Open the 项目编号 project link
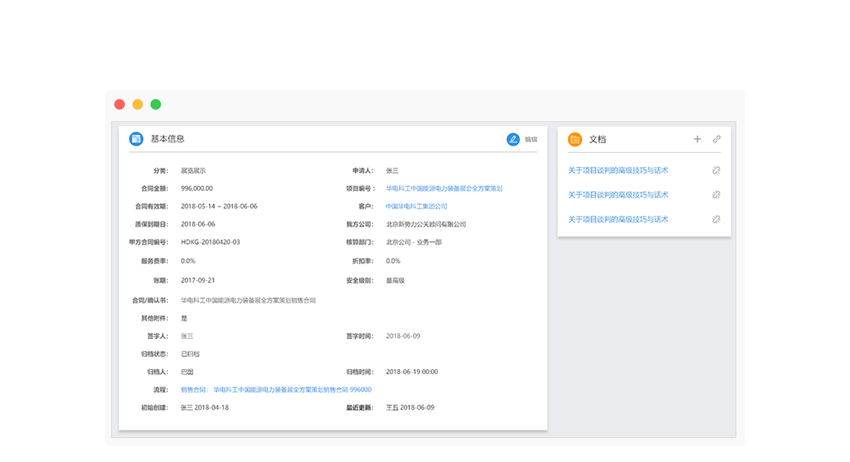Screen dimensions: 850x462 [x=444, y=188]
